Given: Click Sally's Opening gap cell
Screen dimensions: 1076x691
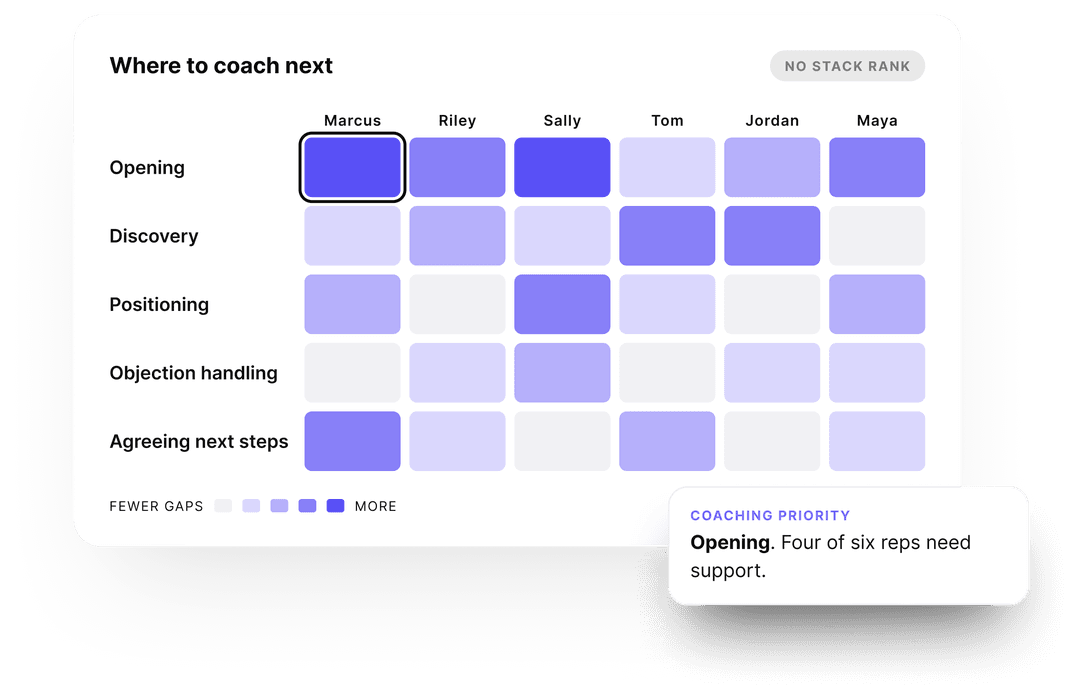Looking at the screenshot, I should point(562,167).
